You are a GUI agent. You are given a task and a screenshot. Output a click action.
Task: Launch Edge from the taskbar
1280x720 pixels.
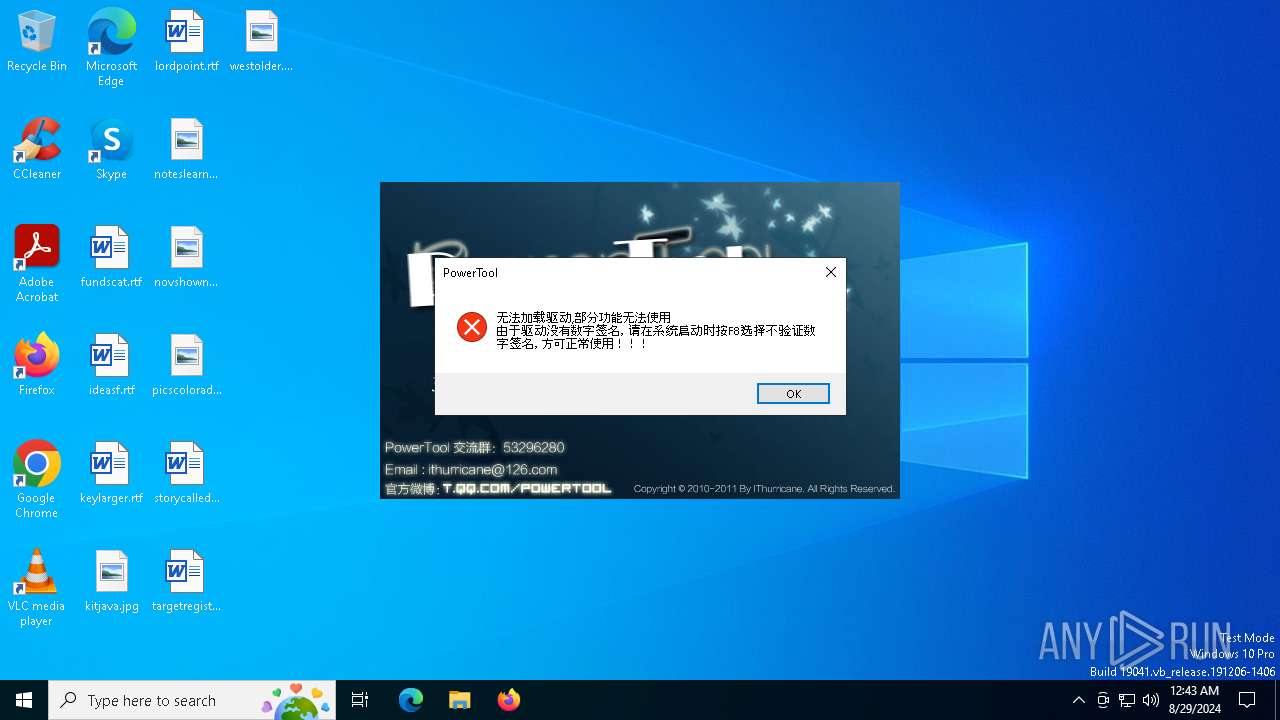pyautogui.click(x=411, y=700)
